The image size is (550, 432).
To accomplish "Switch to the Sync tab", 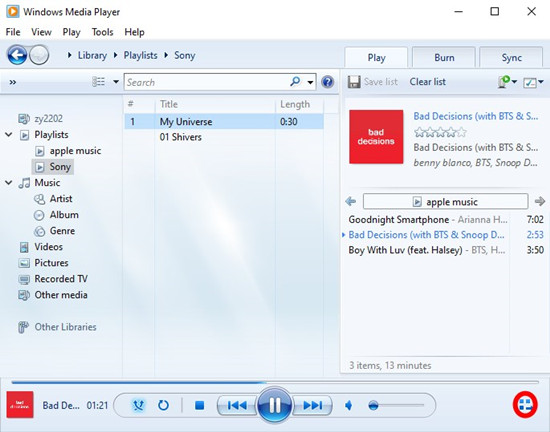I will (511, 58).
